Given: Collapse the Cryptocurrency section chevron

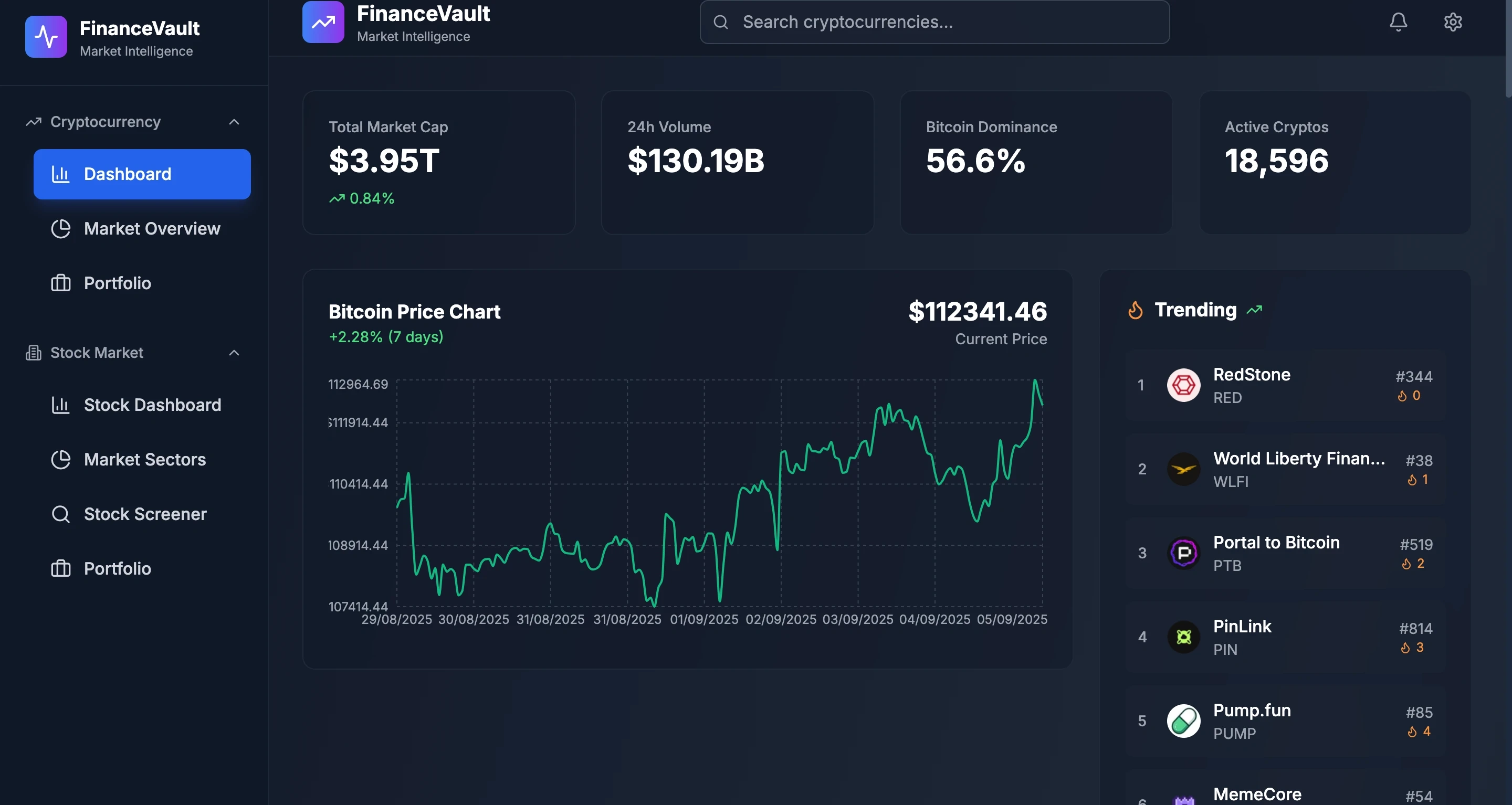Looking at the screenshot, I should [234, 122].
